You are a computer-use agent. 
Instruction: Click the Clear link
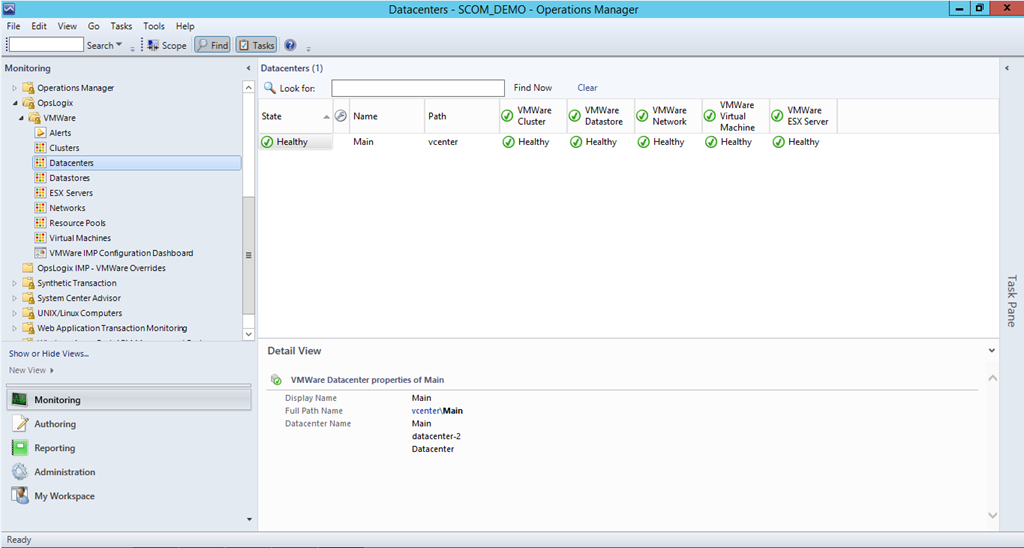(x=587, y=88)
